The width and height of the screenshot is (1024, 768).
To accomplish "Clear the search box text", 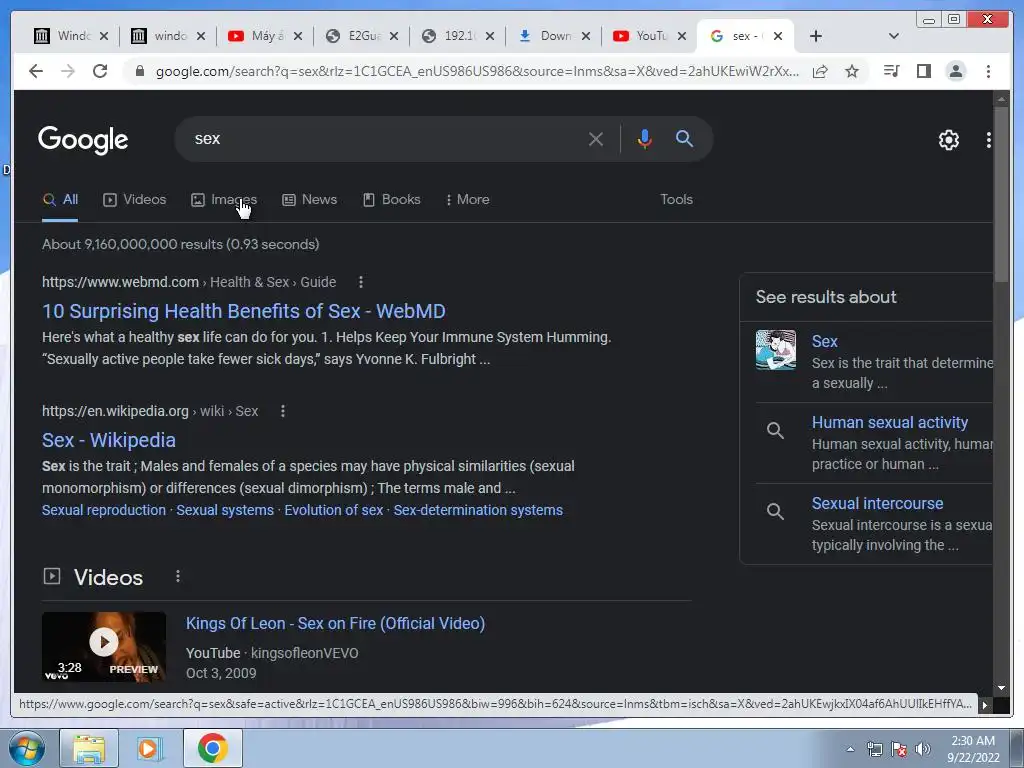I will [596, 139].
